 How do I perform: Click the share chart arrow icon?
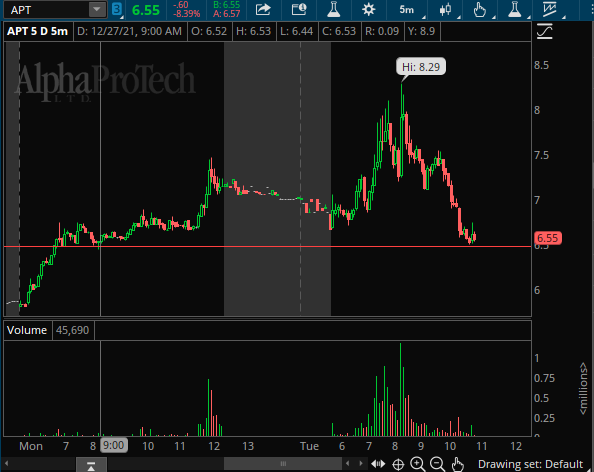pyautogui.click(x=263, y=9)
